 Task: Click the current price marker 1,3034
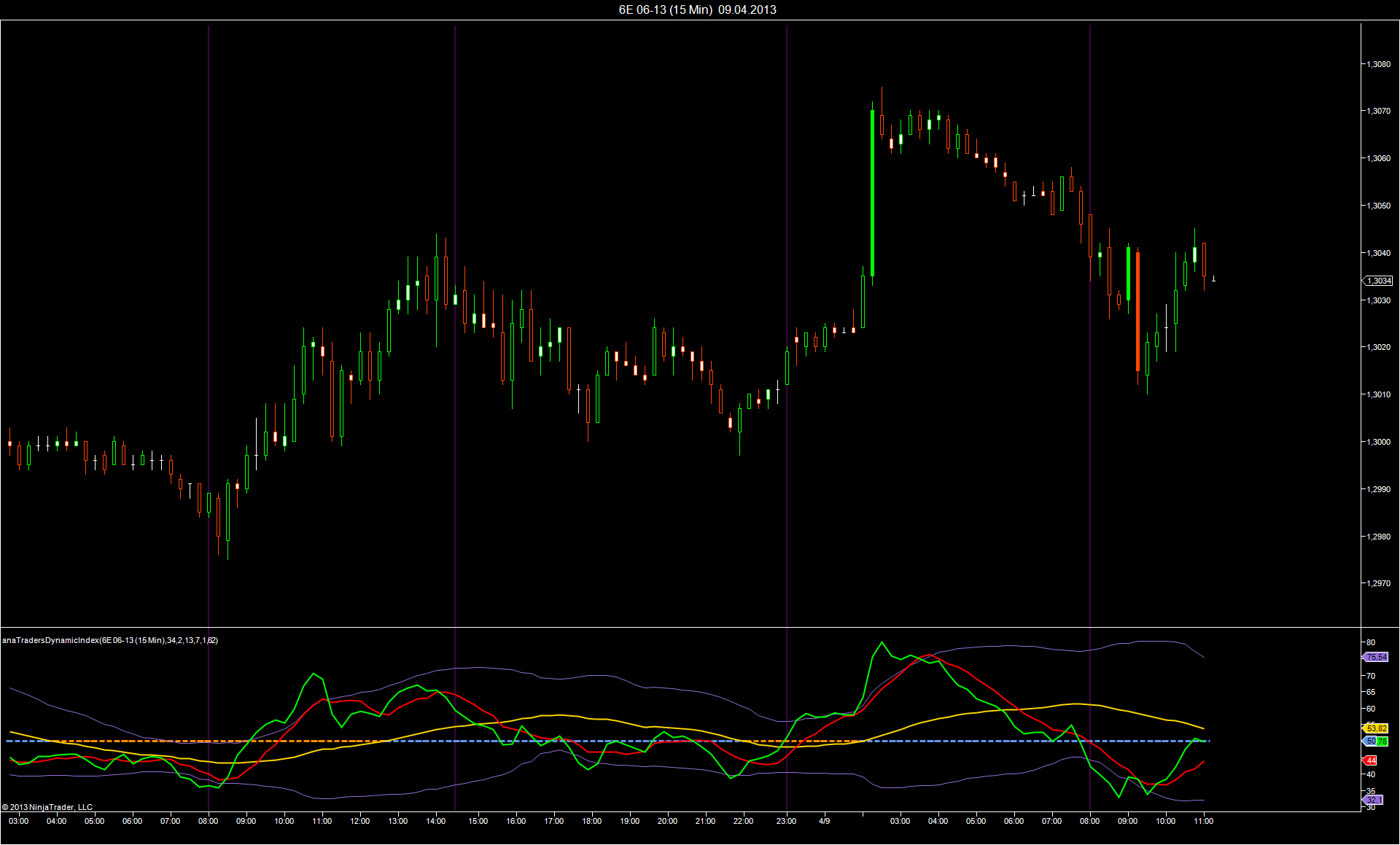click(1378, 281)
